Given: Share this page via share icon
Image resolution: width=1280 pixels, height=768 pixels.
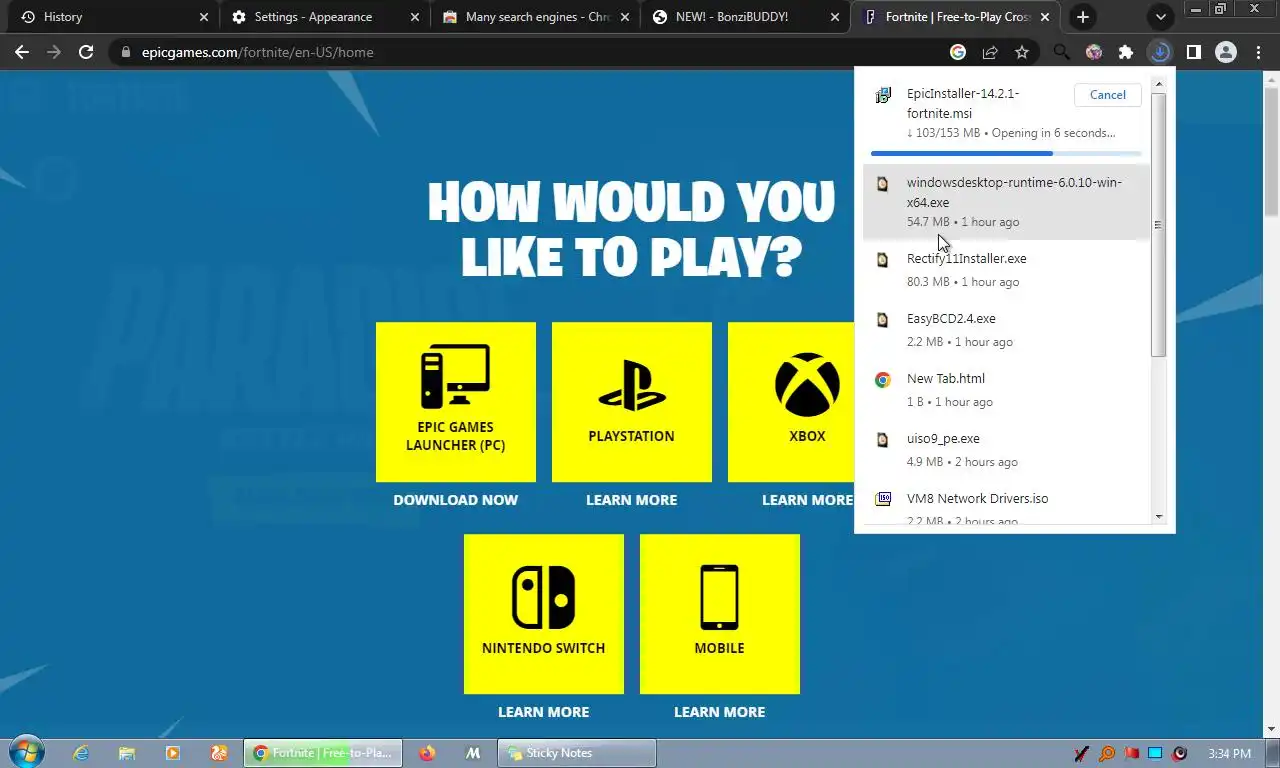Looking at the screenshot, I should (x=990, y=52).
